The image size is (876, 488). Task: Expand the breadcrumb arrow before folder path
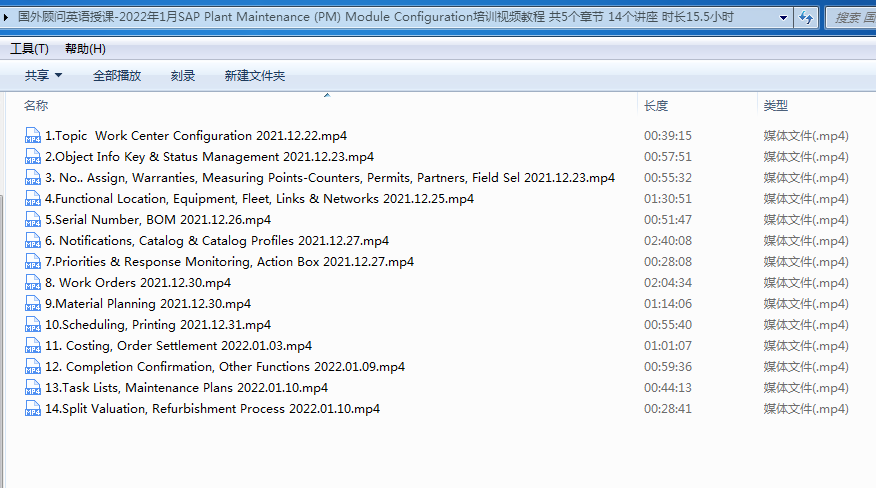tap(6, 17)
